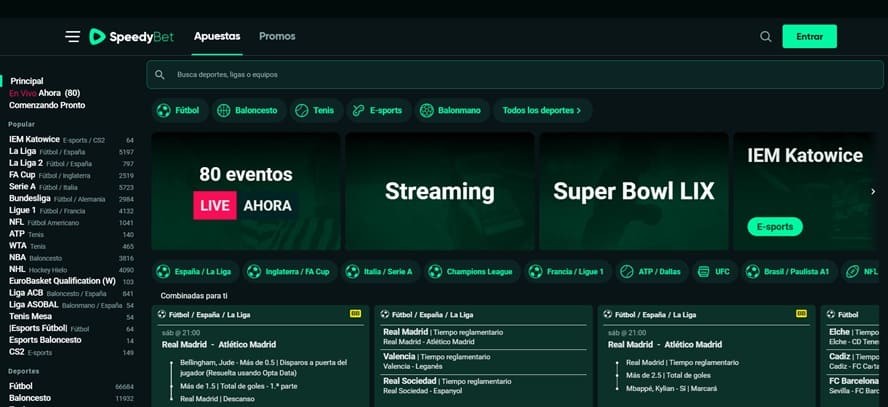Select the Brasil / Paulista A1 chip
This screenshot has width=888, height=407.
(x=789, y=272)
